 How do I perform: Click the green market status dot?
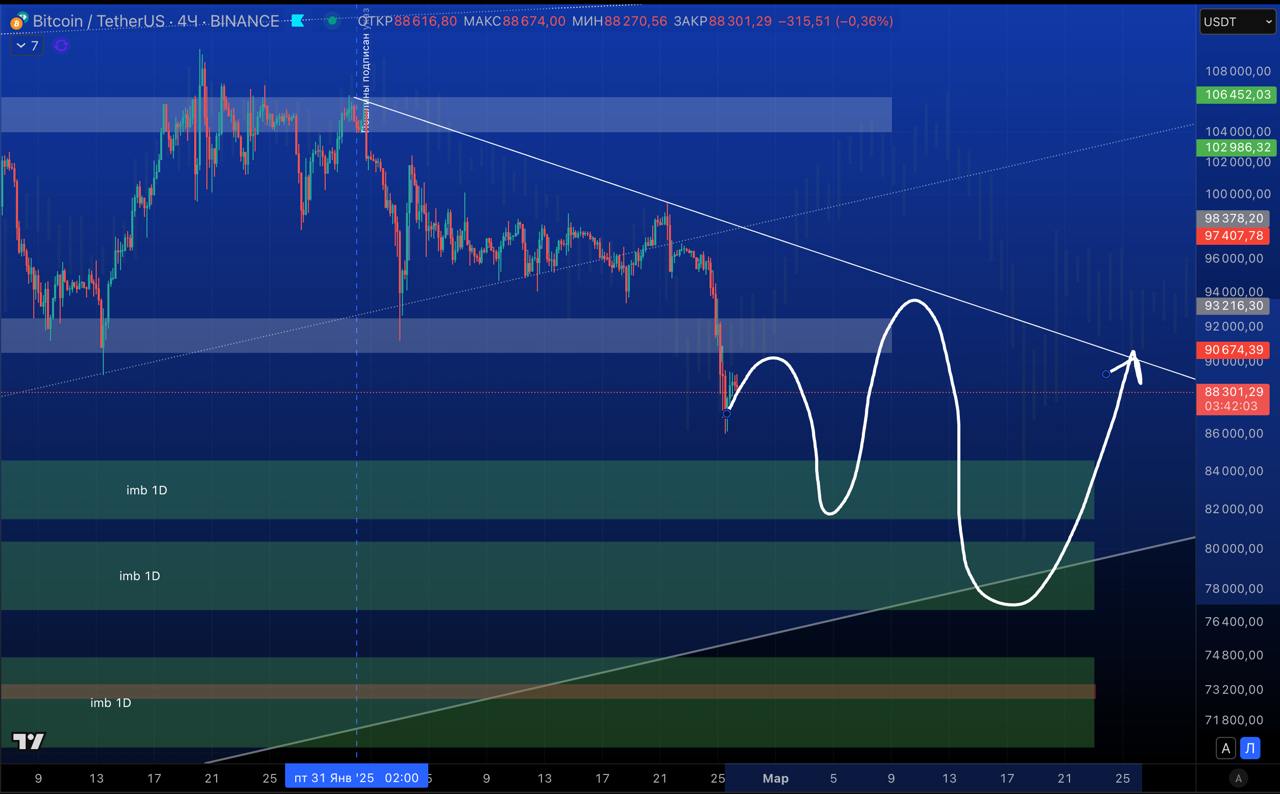pyautogui.click(x=332, y=21)
